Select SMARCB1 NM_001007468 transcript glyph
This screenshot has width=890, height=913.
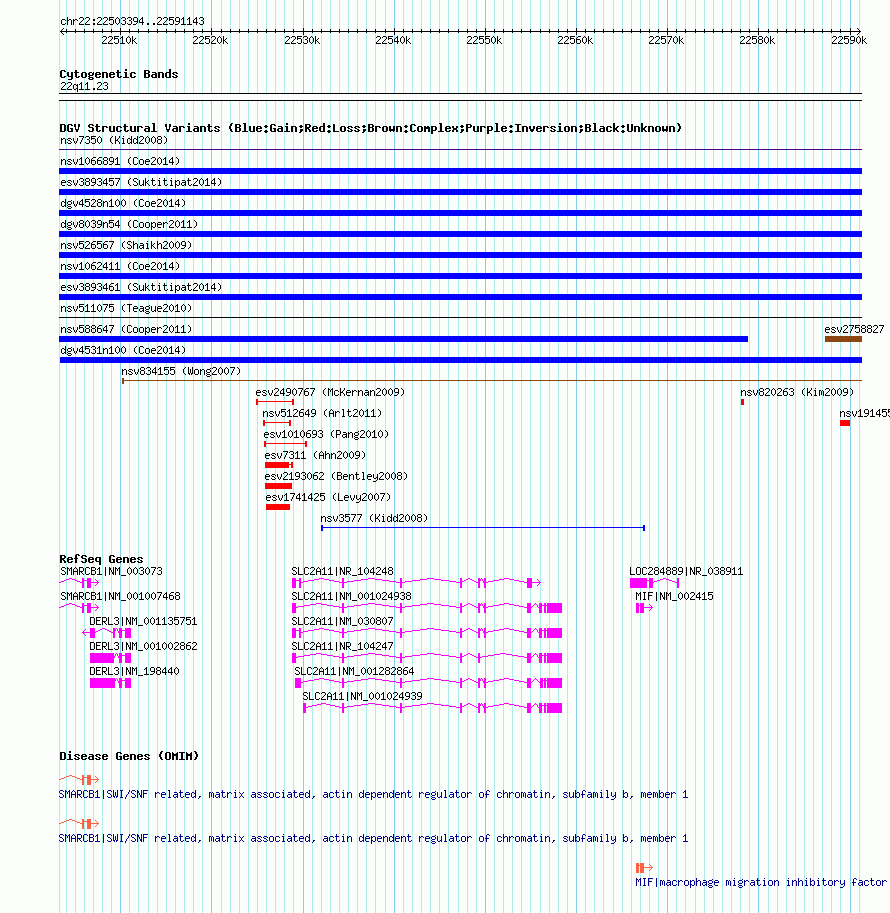tap(79, 607)
